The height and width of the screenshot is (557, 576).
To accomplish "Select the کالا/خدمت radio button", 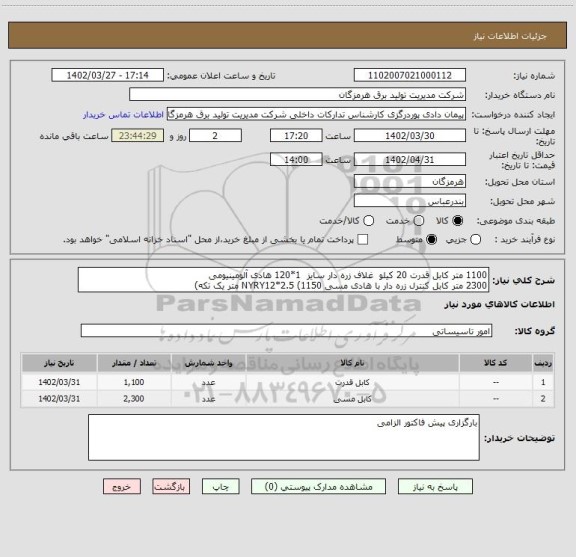I will point(368,221).
